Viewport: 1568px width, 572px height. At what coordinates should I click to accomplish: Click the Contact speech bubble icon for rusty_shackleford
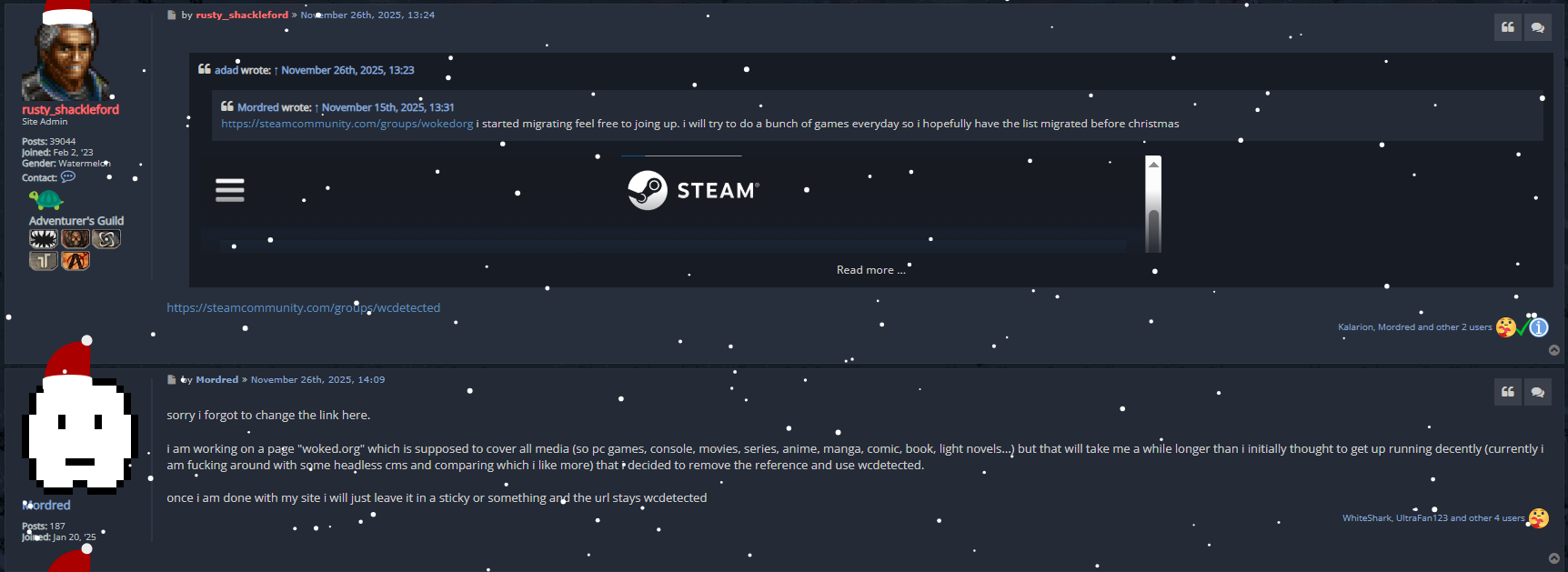[x=68, y=177]
